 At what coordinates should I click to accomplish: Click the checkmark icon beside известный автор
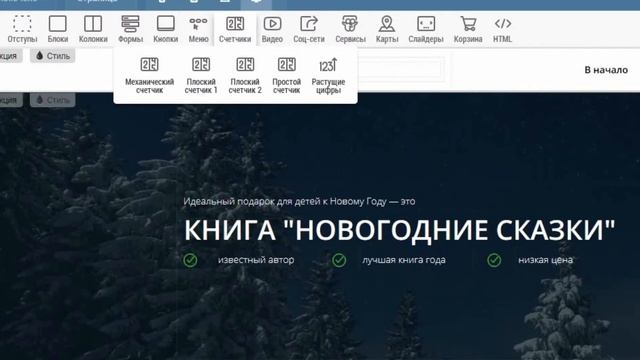(190, 260)
